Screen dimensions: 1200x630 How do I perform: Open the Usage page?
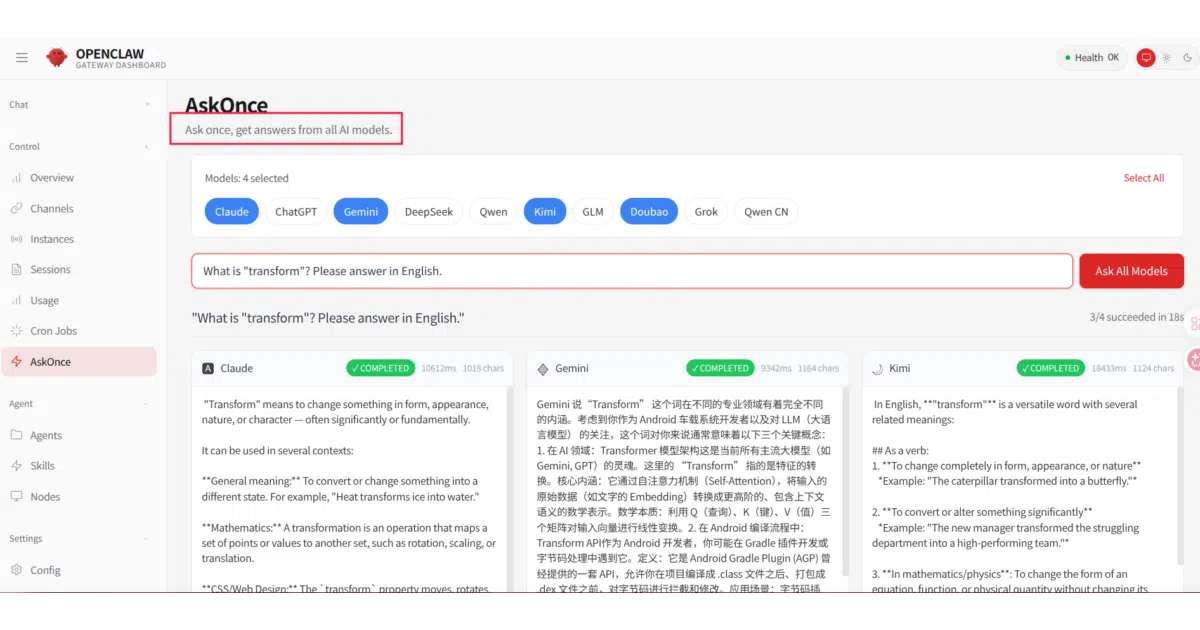(x=79, y=300)
